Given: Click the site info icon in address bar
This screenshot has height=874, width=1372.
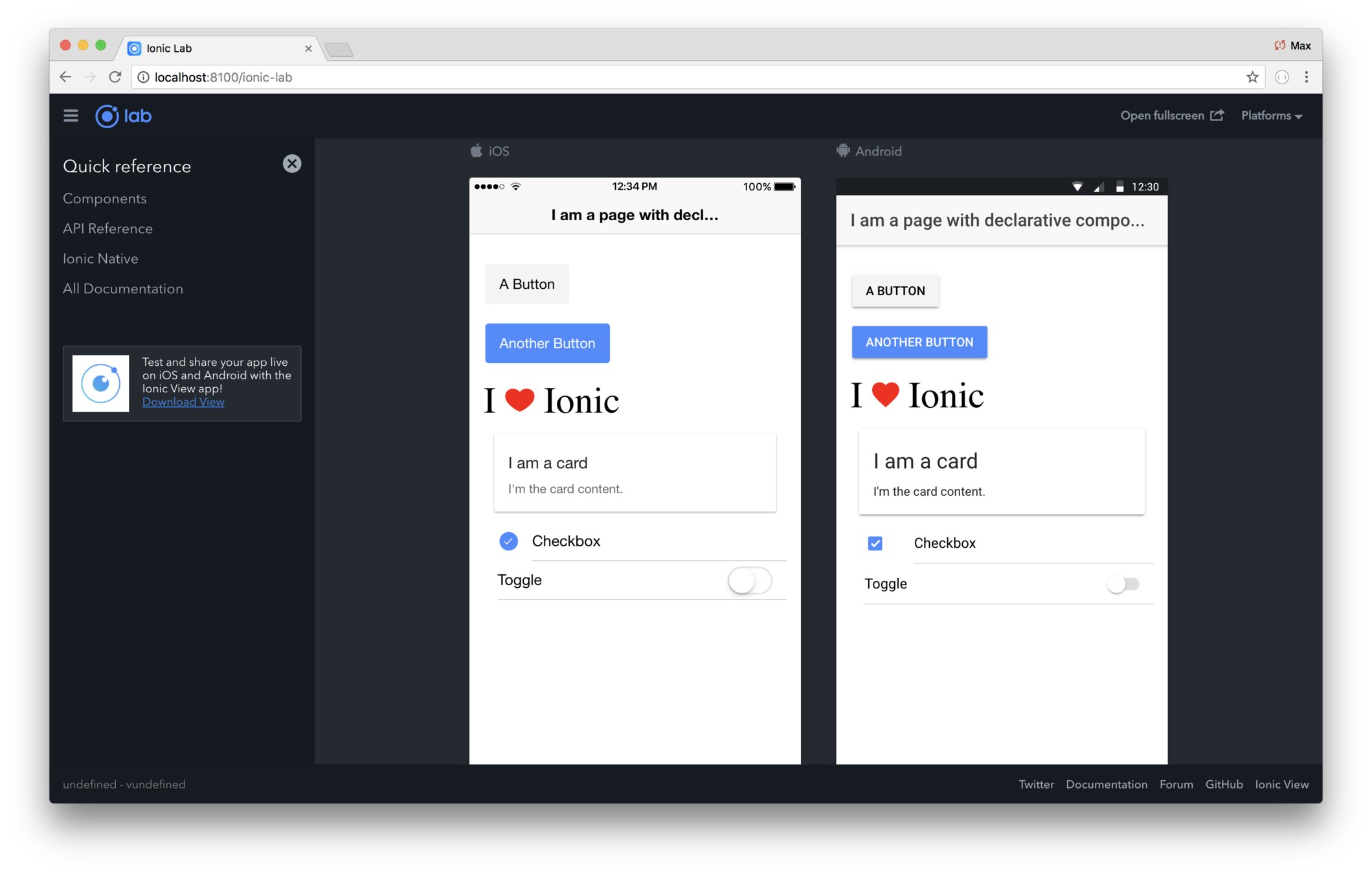Looking at the screenshot, I should click(144, 78).
